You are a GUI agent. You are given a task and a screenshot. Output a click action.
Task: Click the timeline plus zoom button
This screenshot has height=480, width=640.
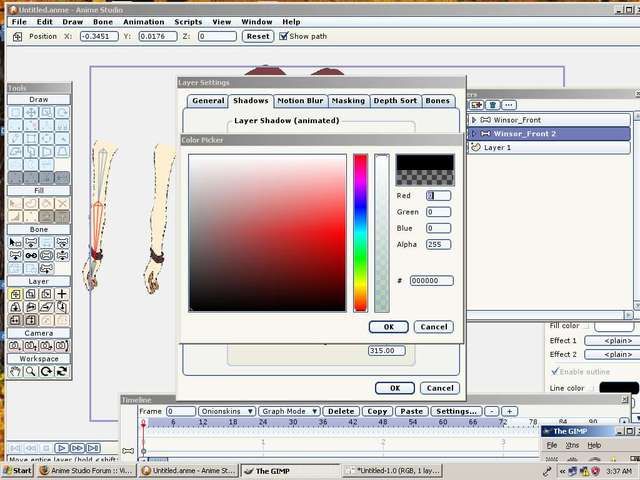coord(509,411)
